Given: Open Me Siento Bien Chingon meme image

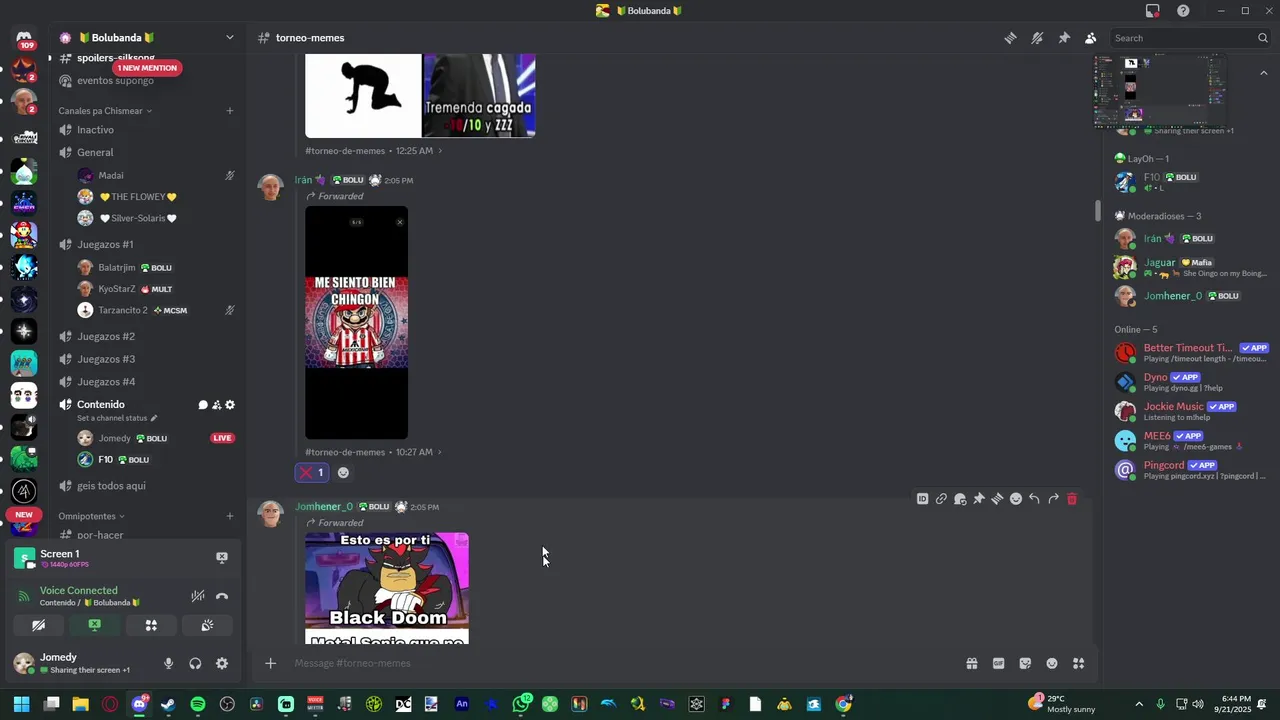Looking at the screenshot, I should (356, 322).
